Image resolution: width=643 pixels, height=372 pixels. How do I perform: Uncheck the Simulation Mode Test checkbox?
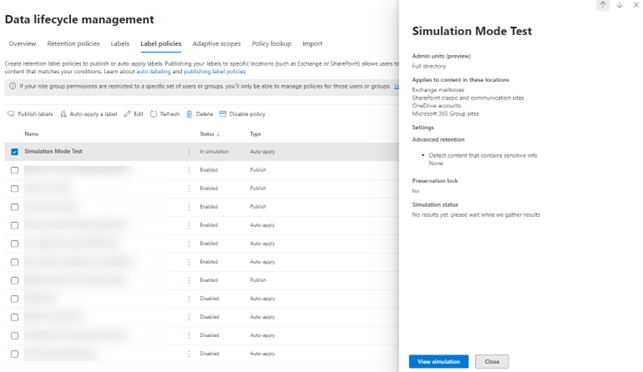click(15, 152)
